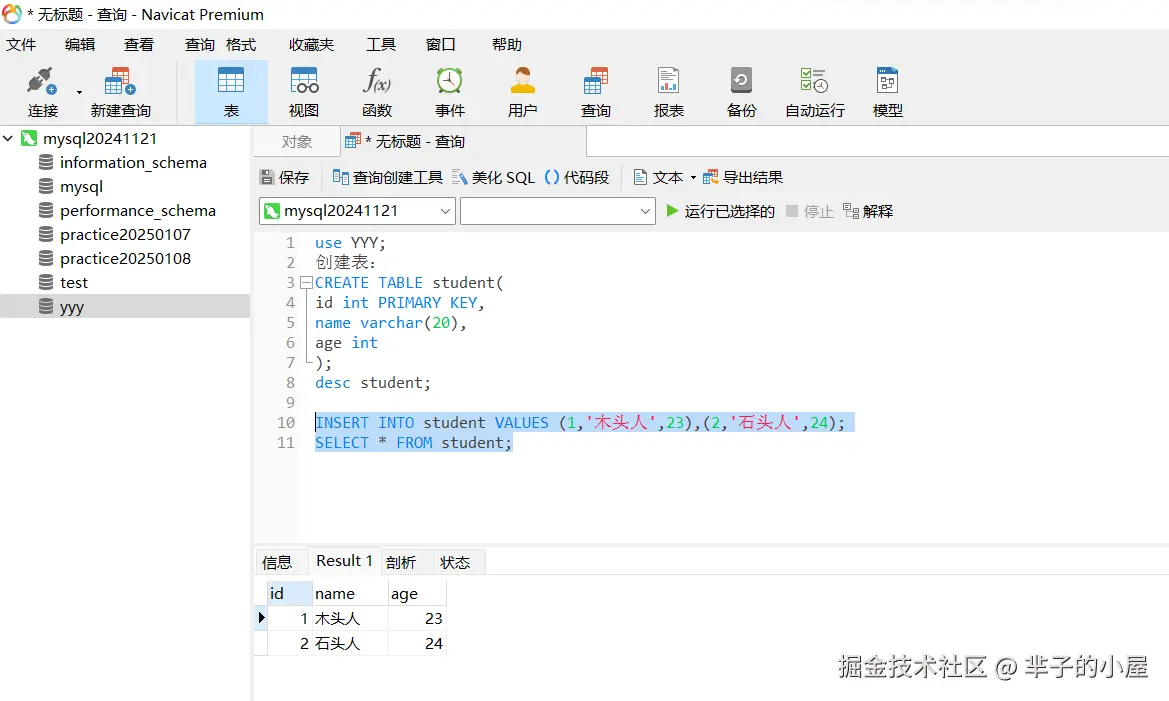Image resolution: width=1169 pixels, height=701 pixels.
Task: Click the desc student; code line
Action: pyautogui.click(x=373, y=383)
